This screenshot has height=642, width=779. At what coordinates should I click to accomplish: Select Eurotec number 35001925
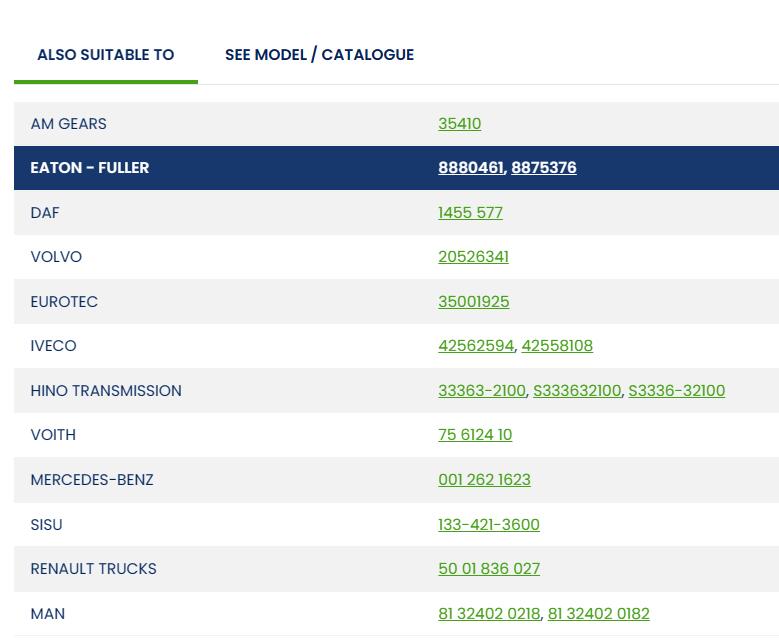pos(473,302)
